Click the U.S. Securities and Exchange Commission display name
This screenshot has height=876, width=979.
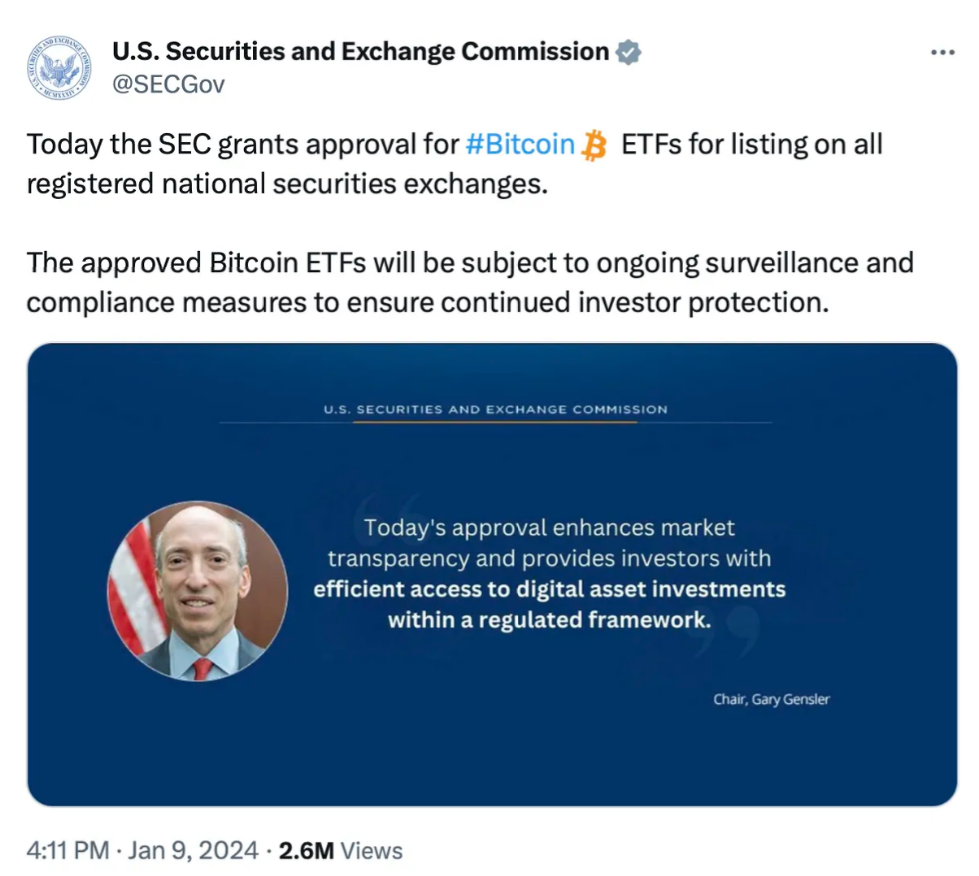coord(360,52)
